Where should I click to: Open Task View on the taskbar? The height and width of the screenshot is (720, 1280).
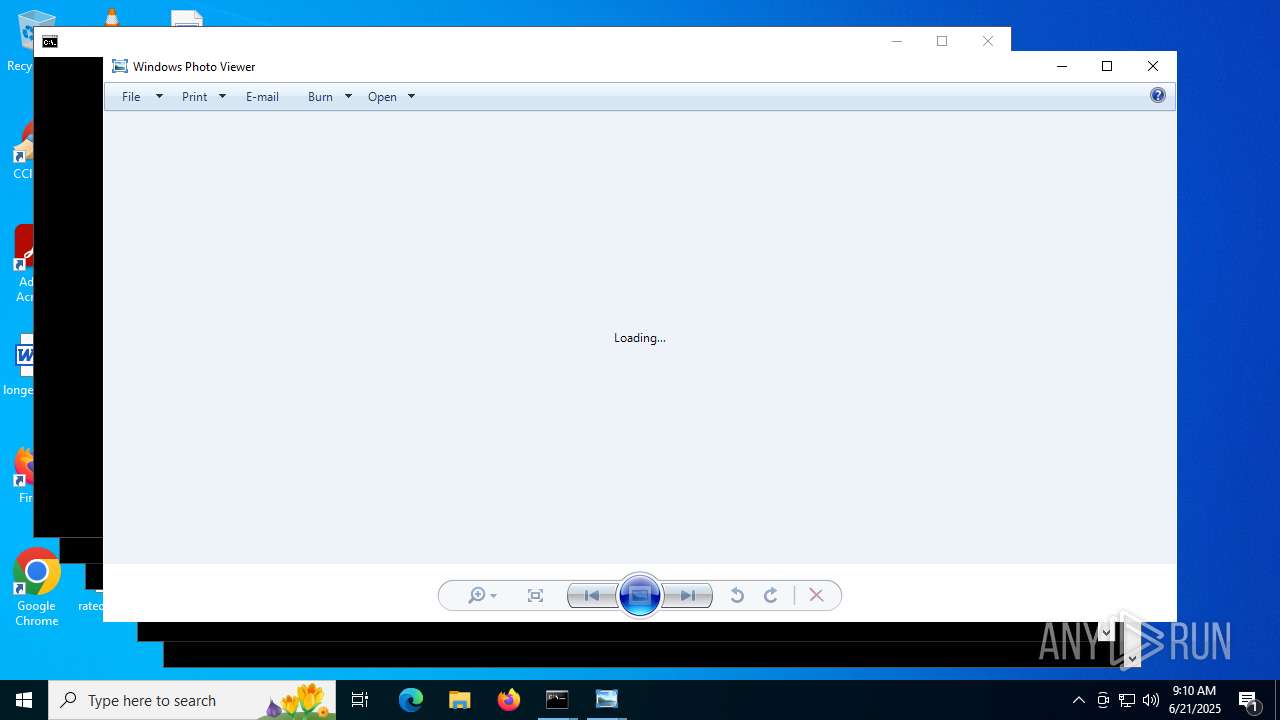pyautogui.click(x=360, y=700)
